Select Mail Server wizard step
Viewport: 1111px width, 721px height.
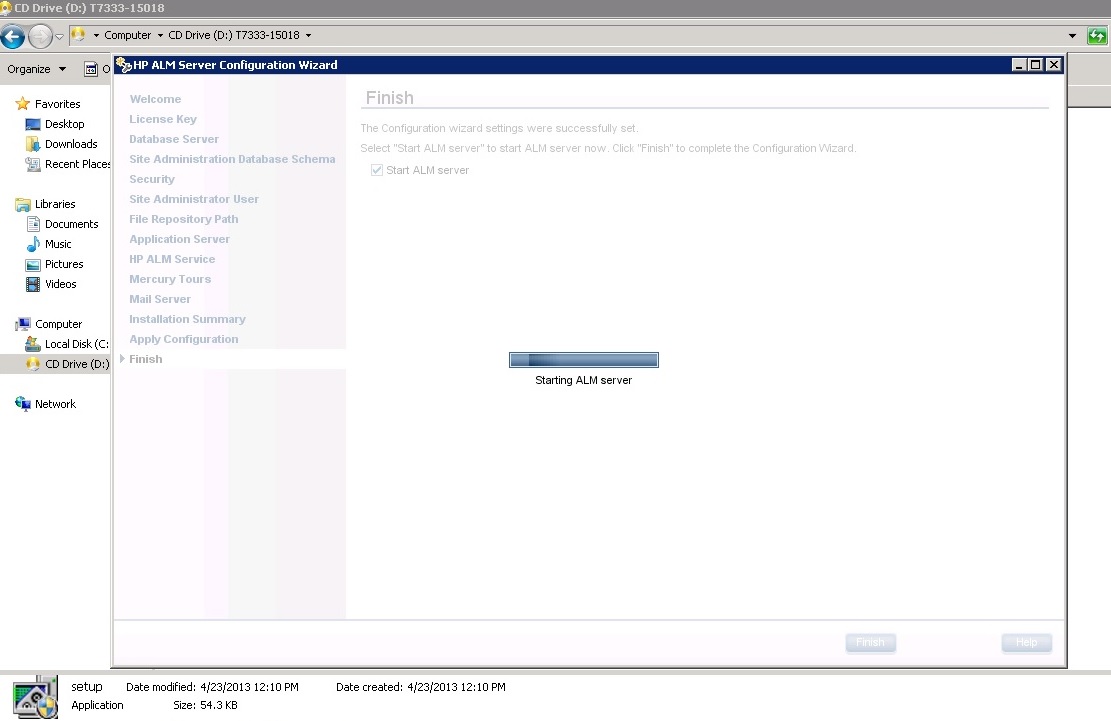click(159, 299)
